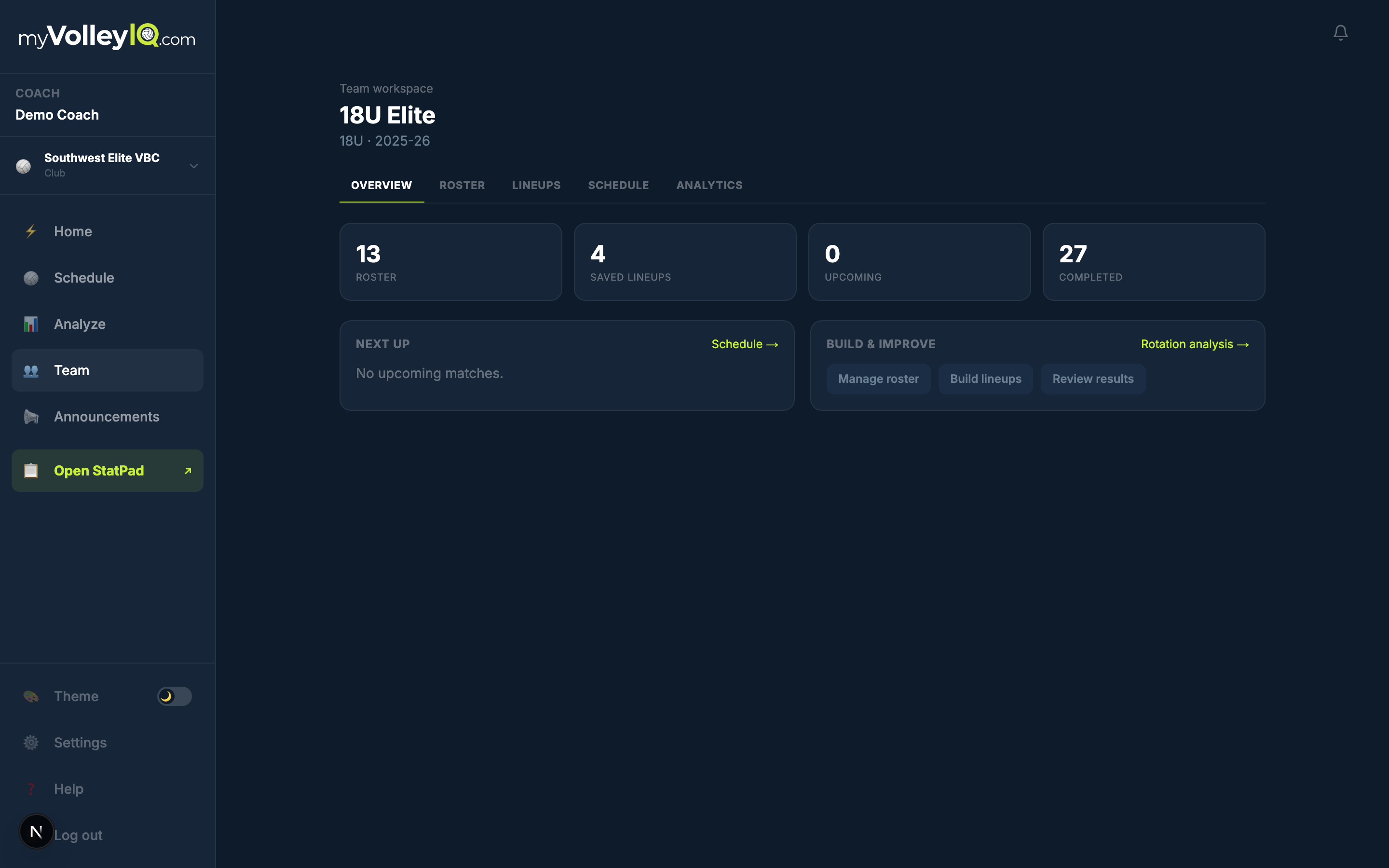Open the Analytics tab
This screenshot has height=868, width=1389.
coord(709,186)
